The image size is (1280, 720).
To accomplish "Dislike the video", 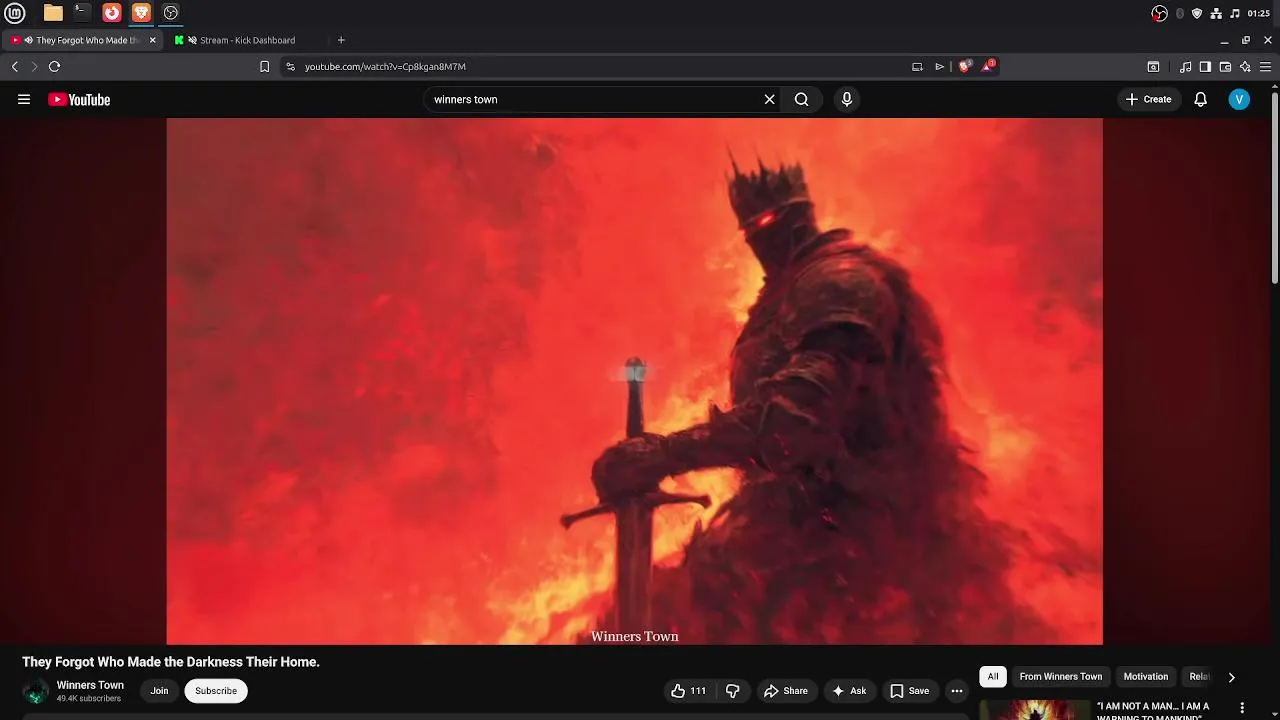I will [733, 691].
